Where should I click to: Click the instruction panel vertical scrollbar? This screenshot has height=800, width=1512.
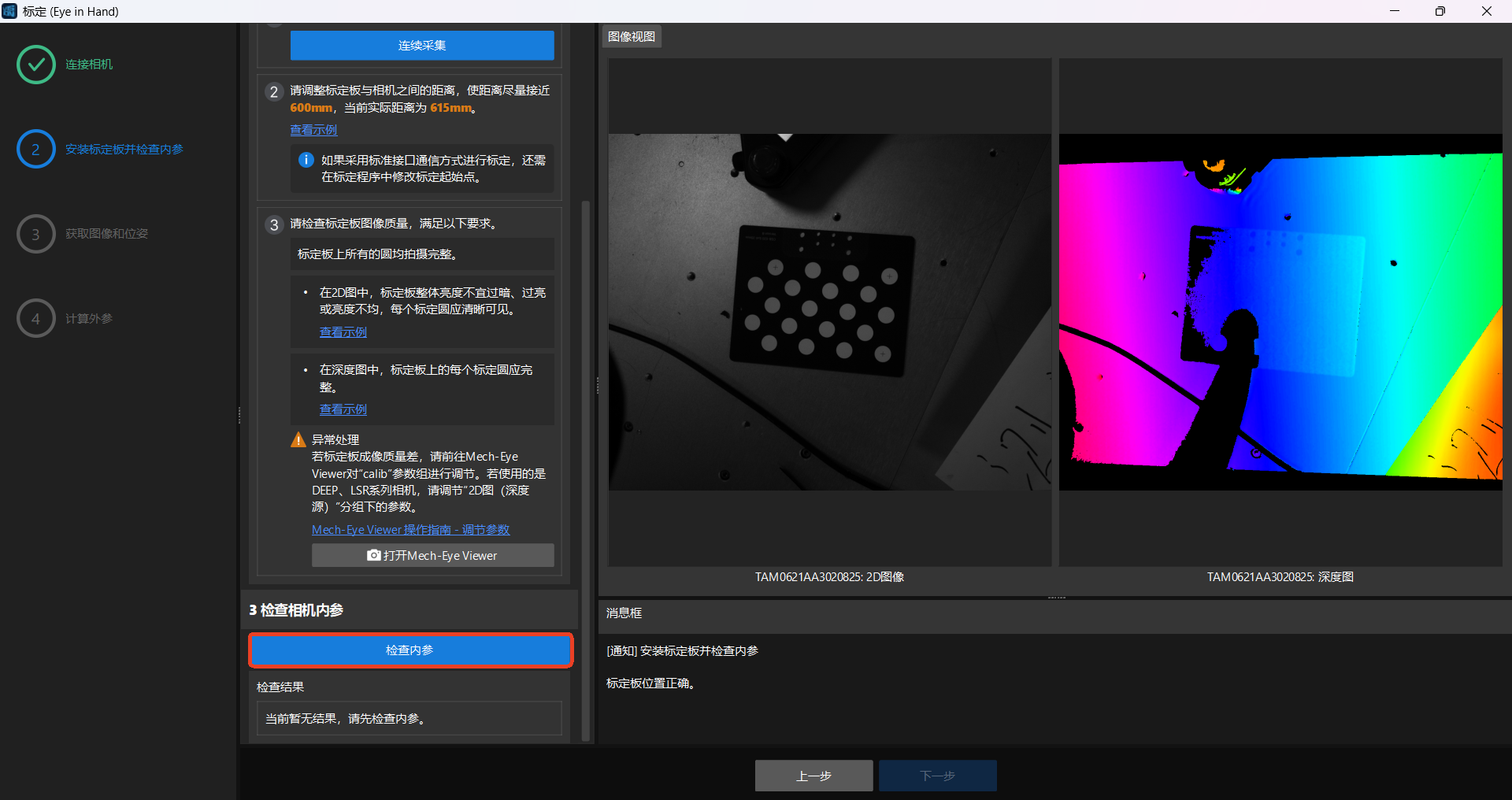click(585, 472)
